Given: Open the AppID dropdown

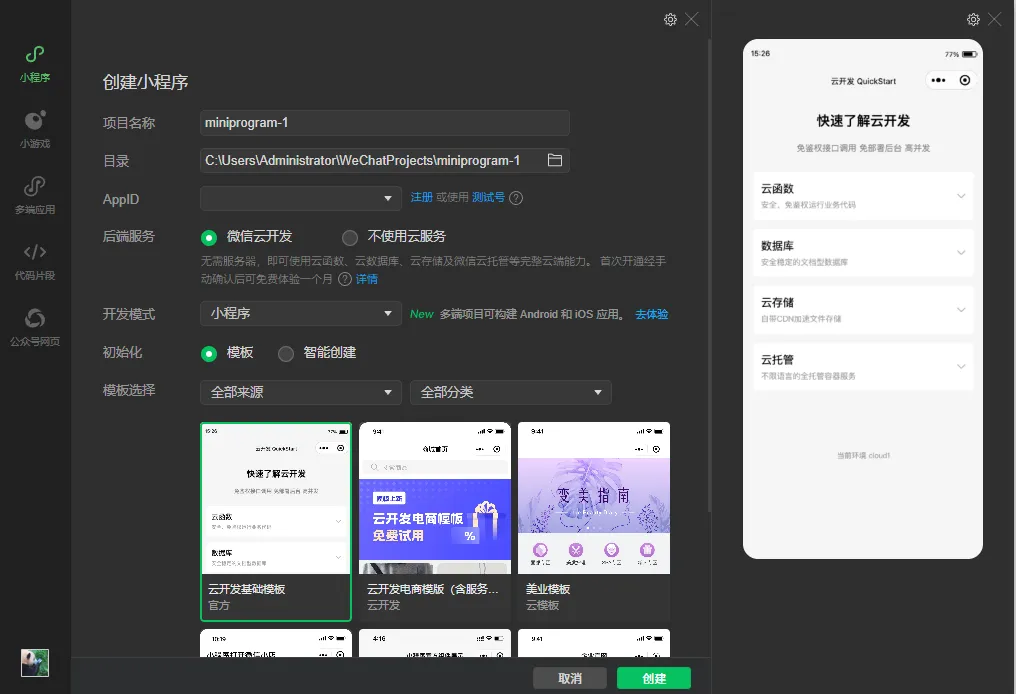Looking at the screenshot, I should 301,198.
